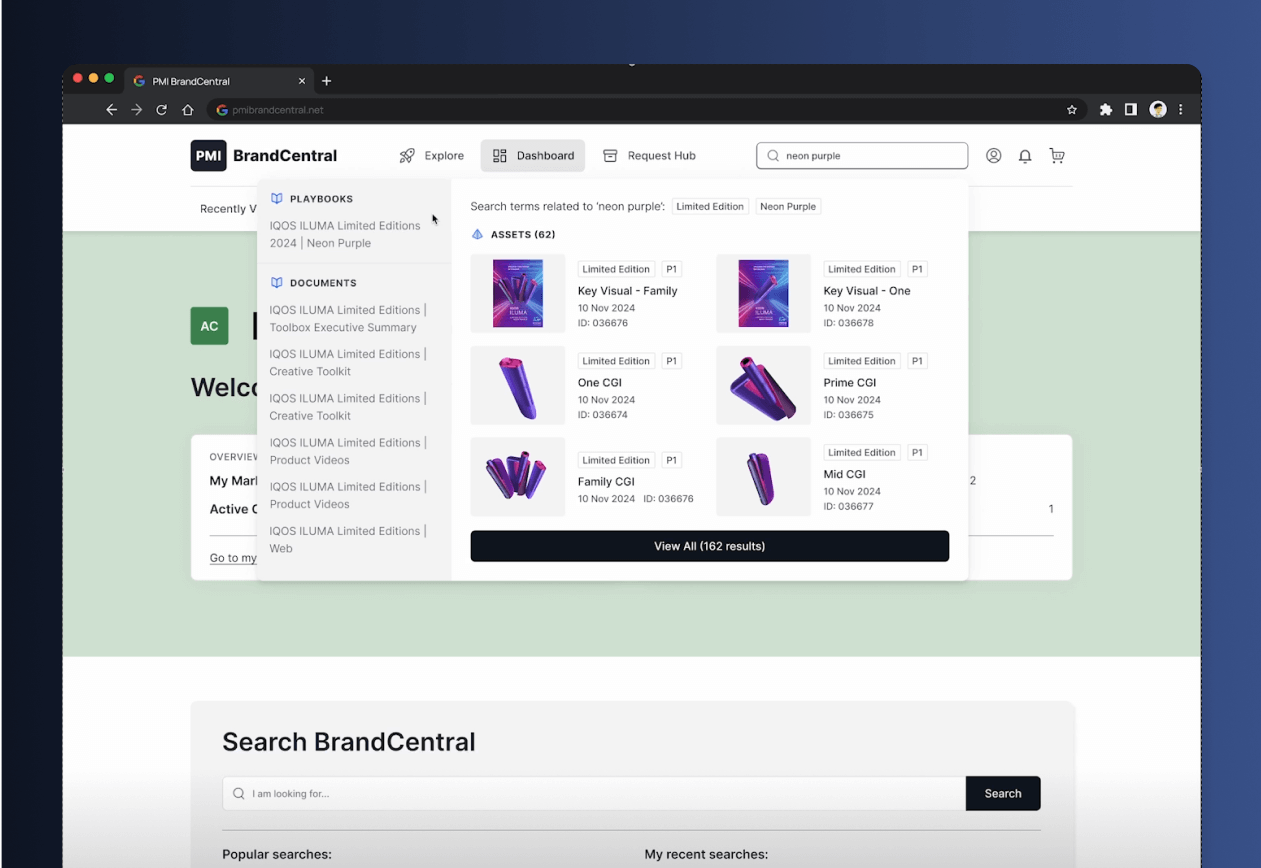Click the 'Mid CGI' asset title
Image resolution: width=1261 pixels, height=868 pixels.
(844, 475)
